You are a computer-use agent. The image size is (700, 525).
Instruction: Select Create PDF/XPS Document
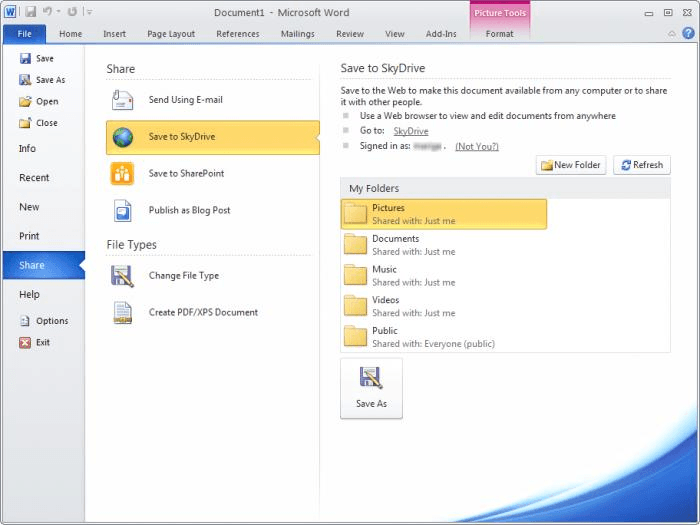(203, 312)
